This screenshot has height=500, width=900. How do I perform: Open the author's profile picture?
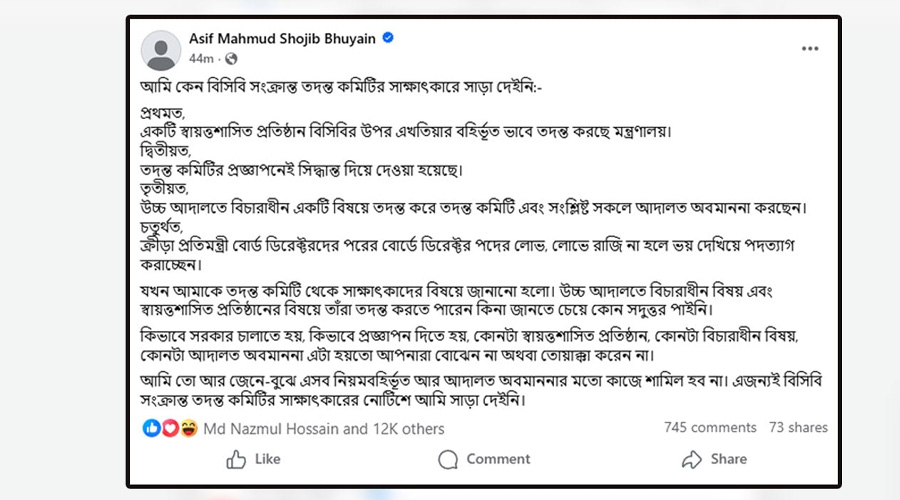162,48
